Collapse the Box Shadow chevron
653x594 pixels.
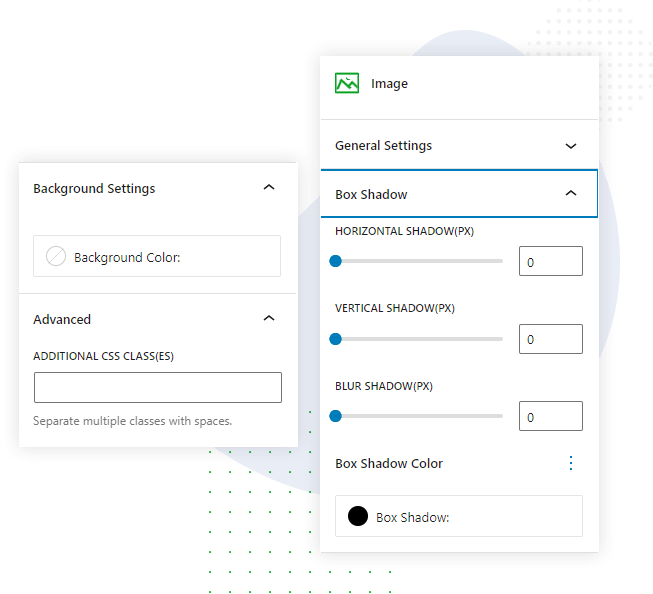pyautogui.click(x=571, y=193)
